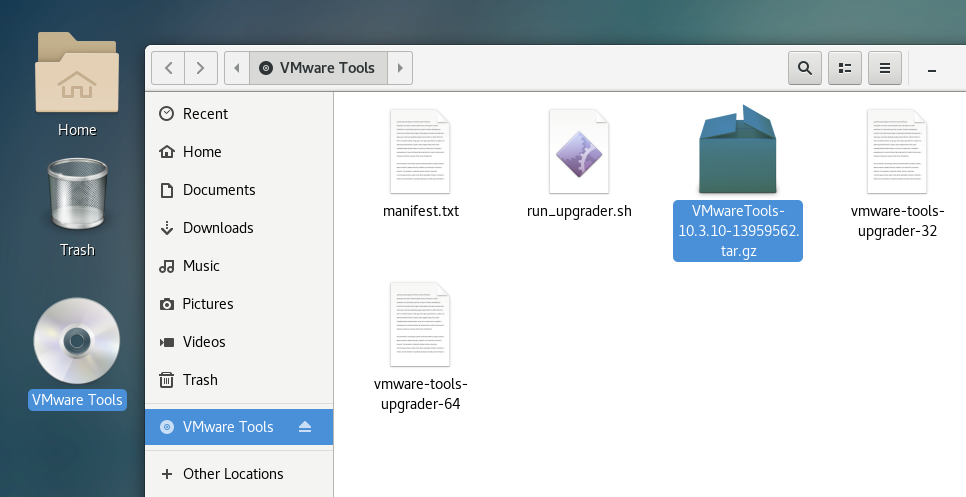This screenshot has width=966, height=497.
Task: Open the hamburger menu button
Action: click(885, 68)
